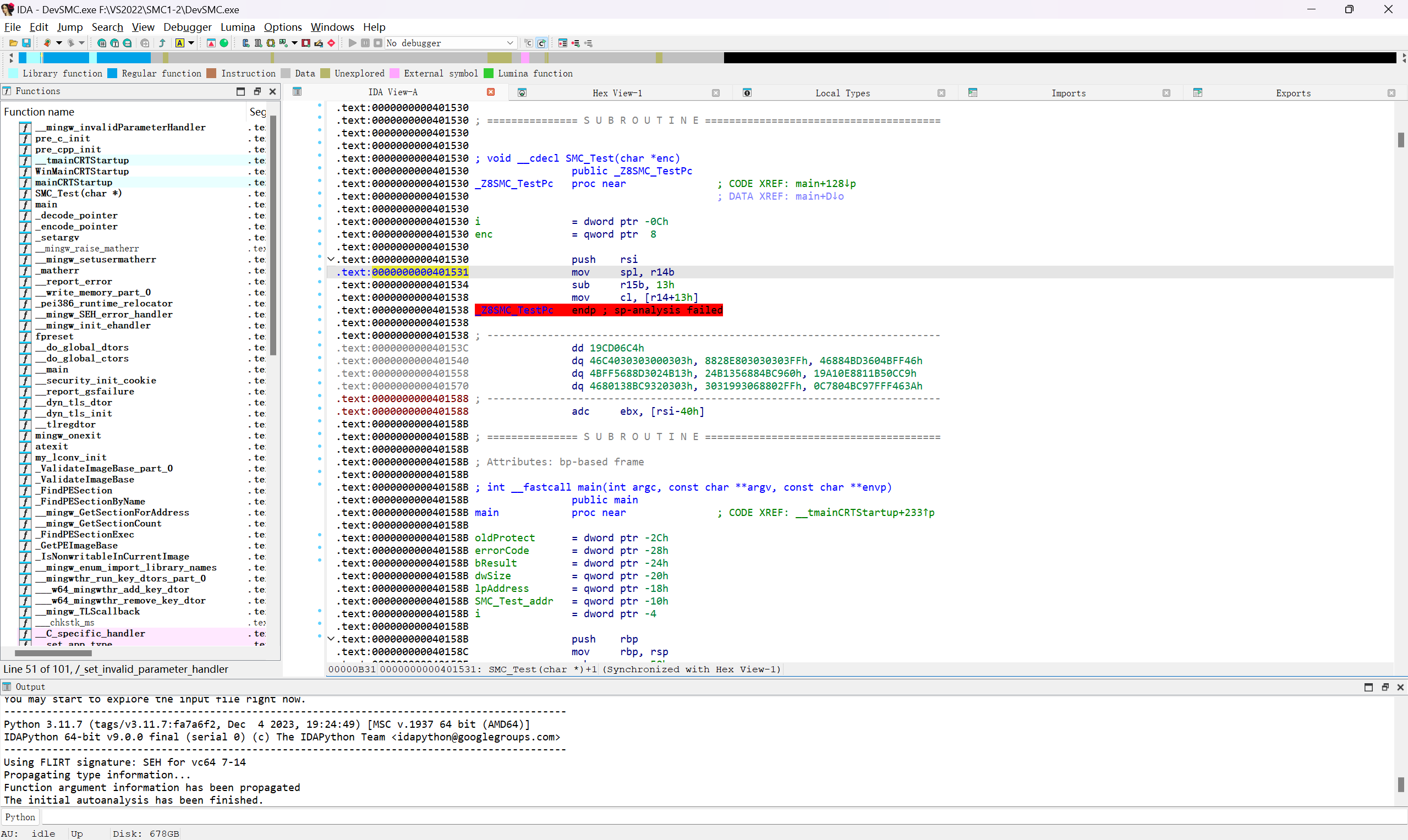Click the red 'sp-analysis failed' endp line
Viewport: 1408px width, 840px height.
point(599,310)
